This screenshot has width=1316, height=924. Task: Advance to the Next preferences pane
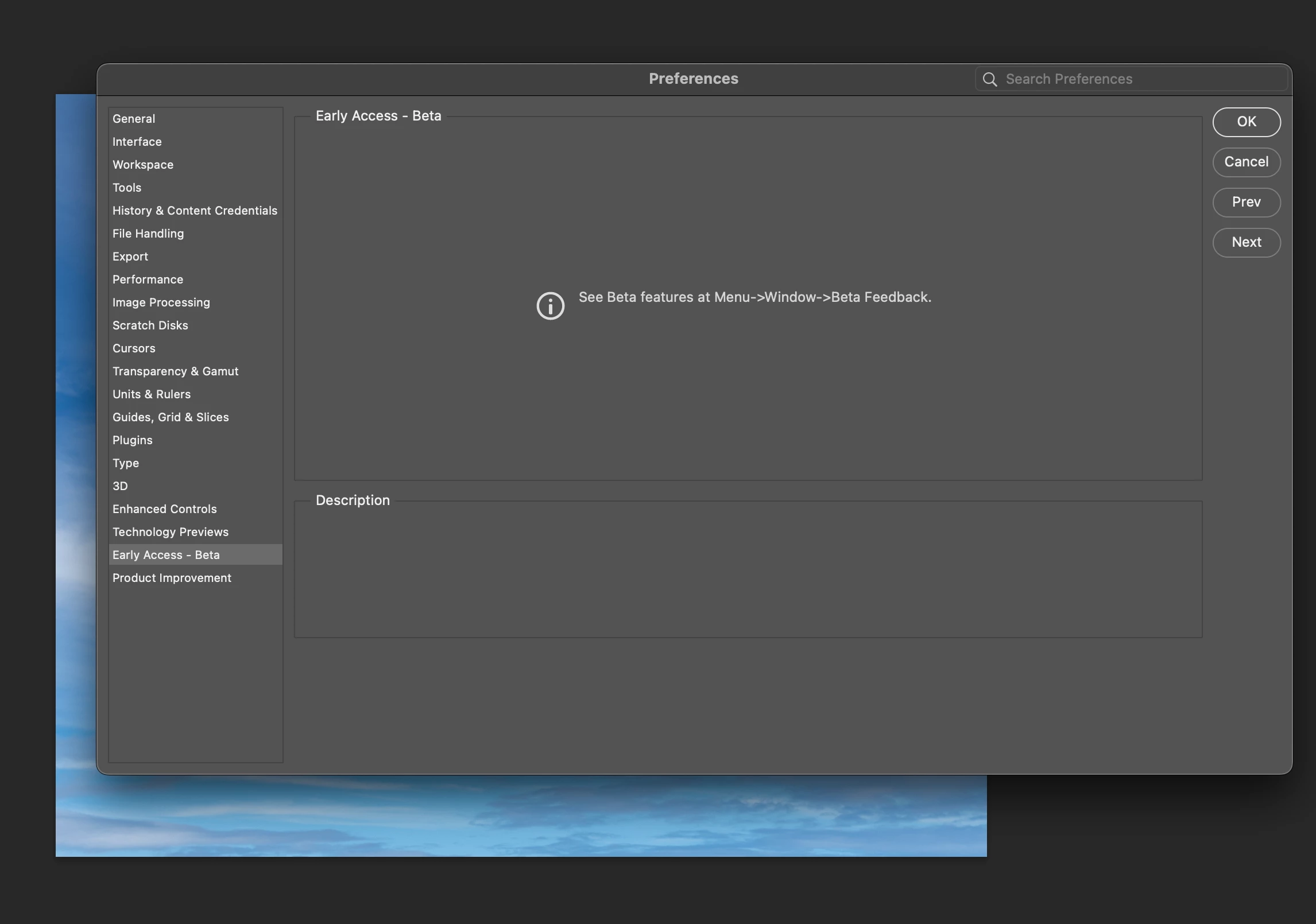[1246, 242]
